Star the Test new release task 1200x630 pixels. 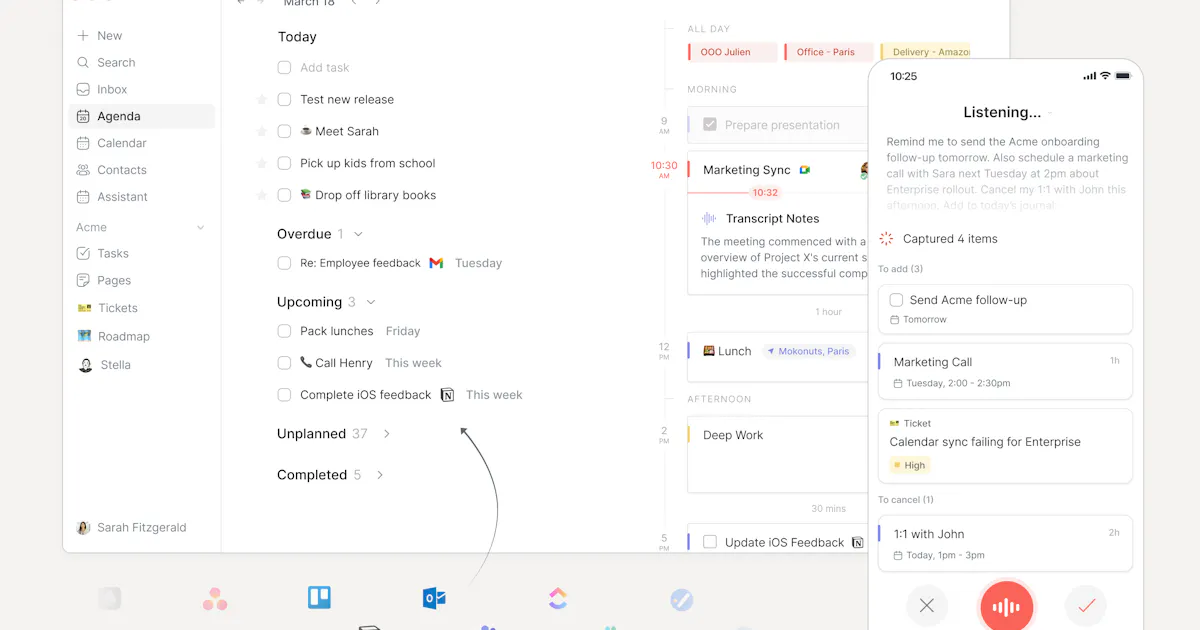pyautogui.click(x=262, y=99)
